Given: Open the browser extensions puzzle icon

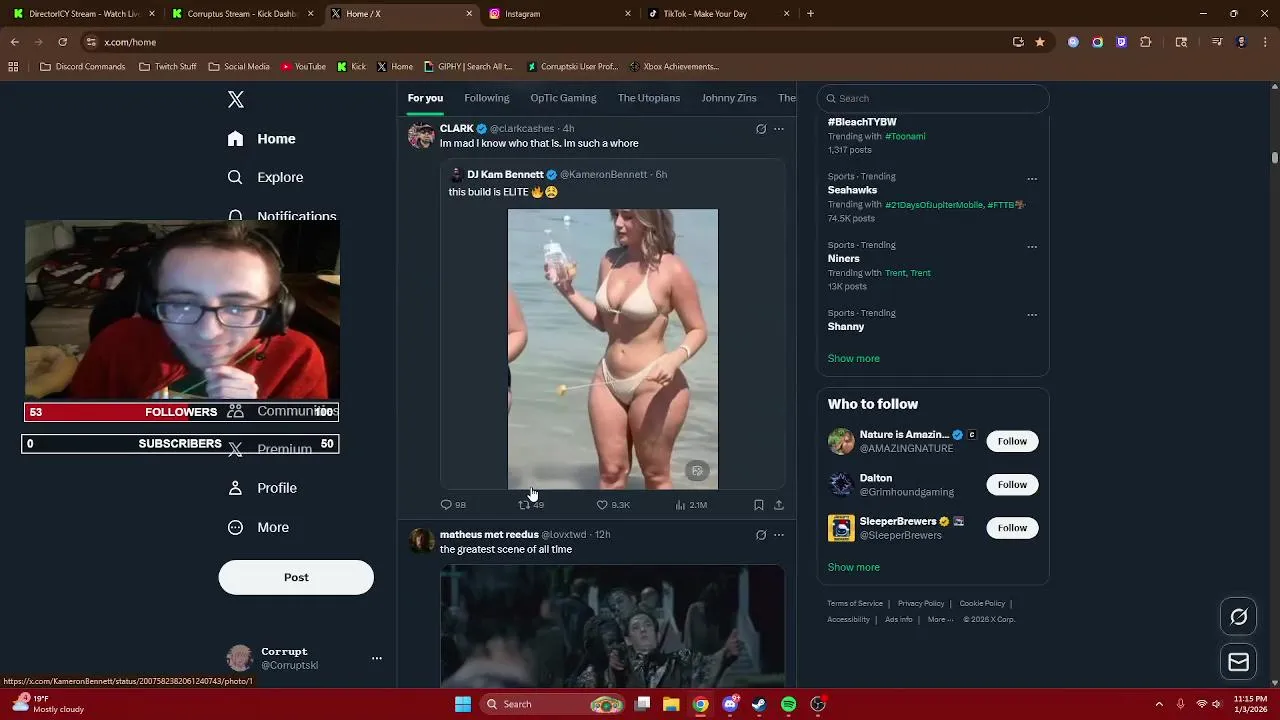Looking at the screenshot, I should coord(1146,42).
